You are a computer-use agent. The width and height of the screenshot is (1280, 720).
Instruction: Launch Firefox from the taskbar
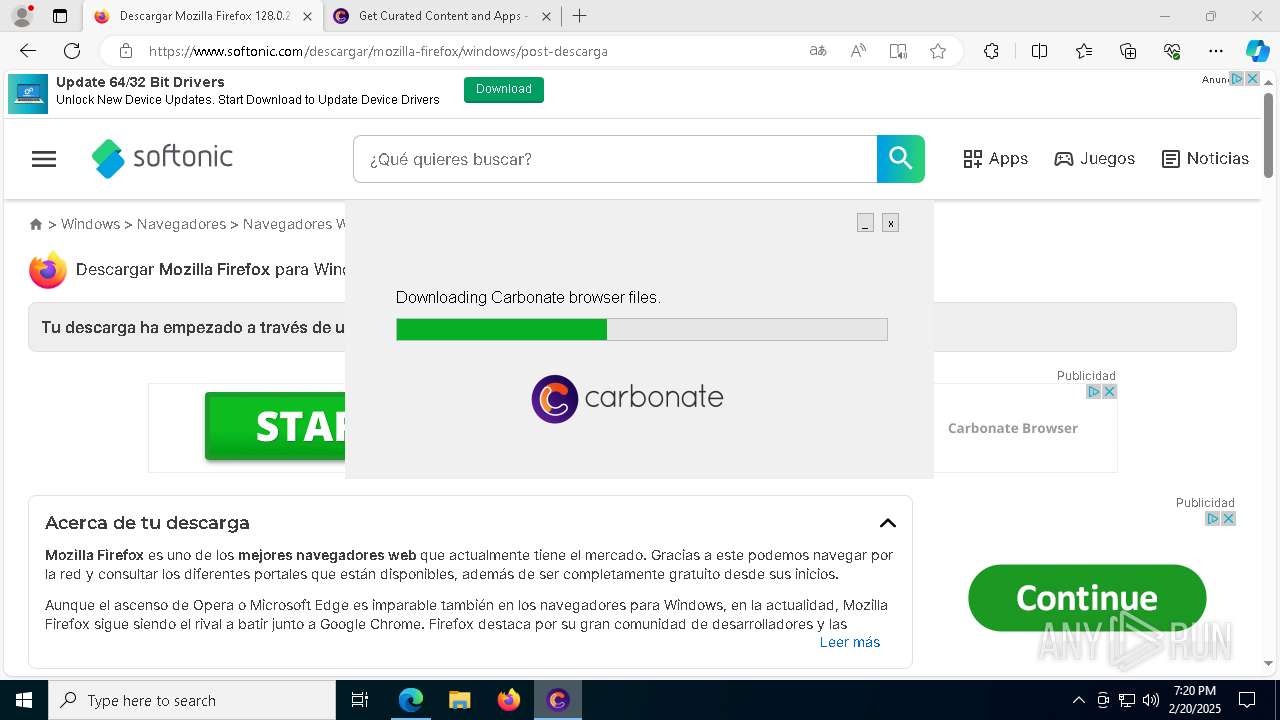(x=509, y=700)
